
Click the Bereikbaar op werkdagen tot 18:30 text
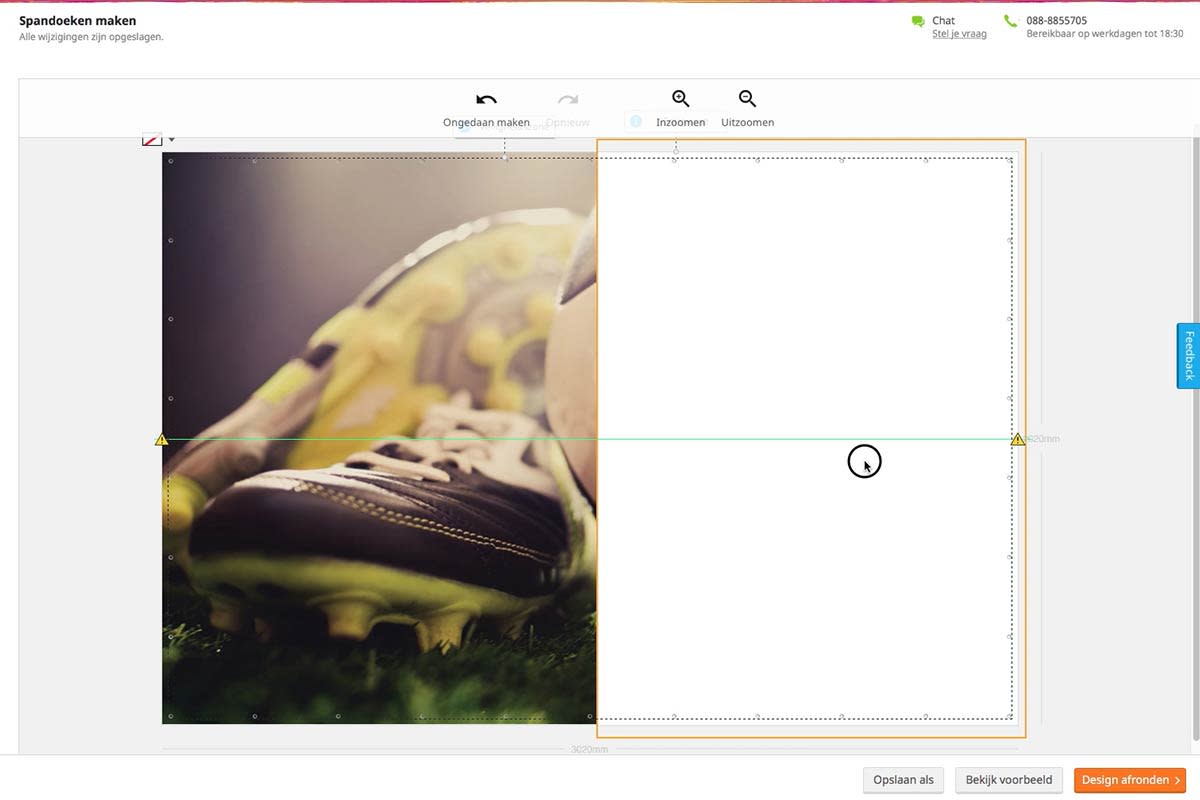(1105, 34)
